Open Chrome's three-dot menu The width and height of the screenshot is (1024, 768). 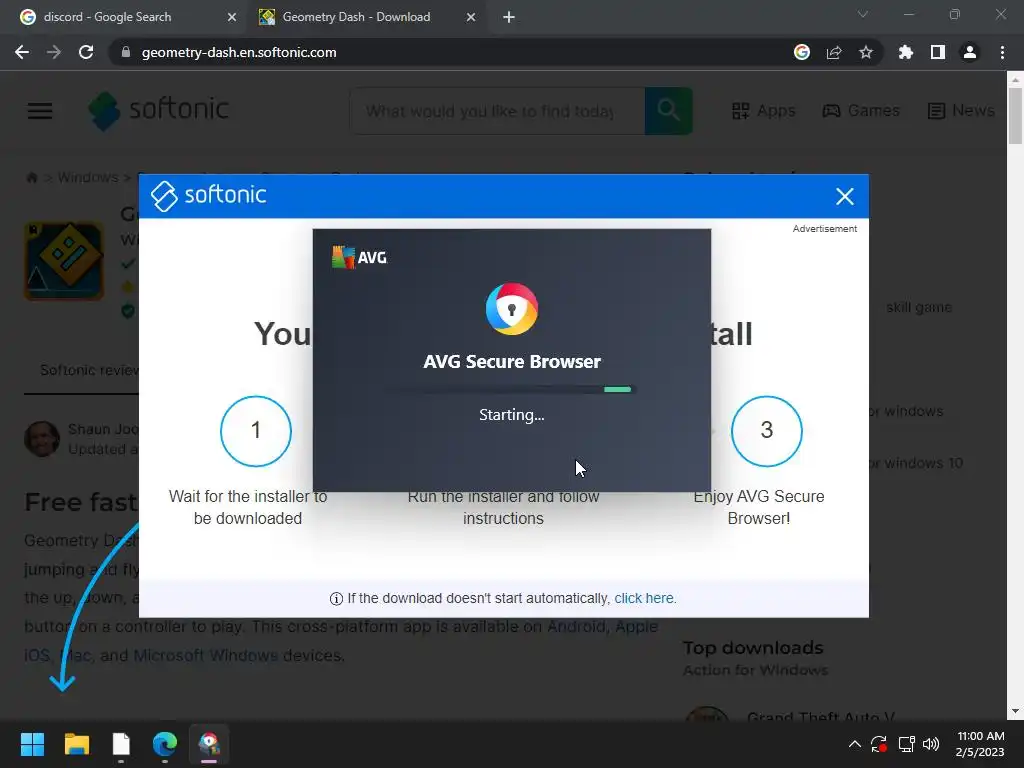click(1002, 52)
